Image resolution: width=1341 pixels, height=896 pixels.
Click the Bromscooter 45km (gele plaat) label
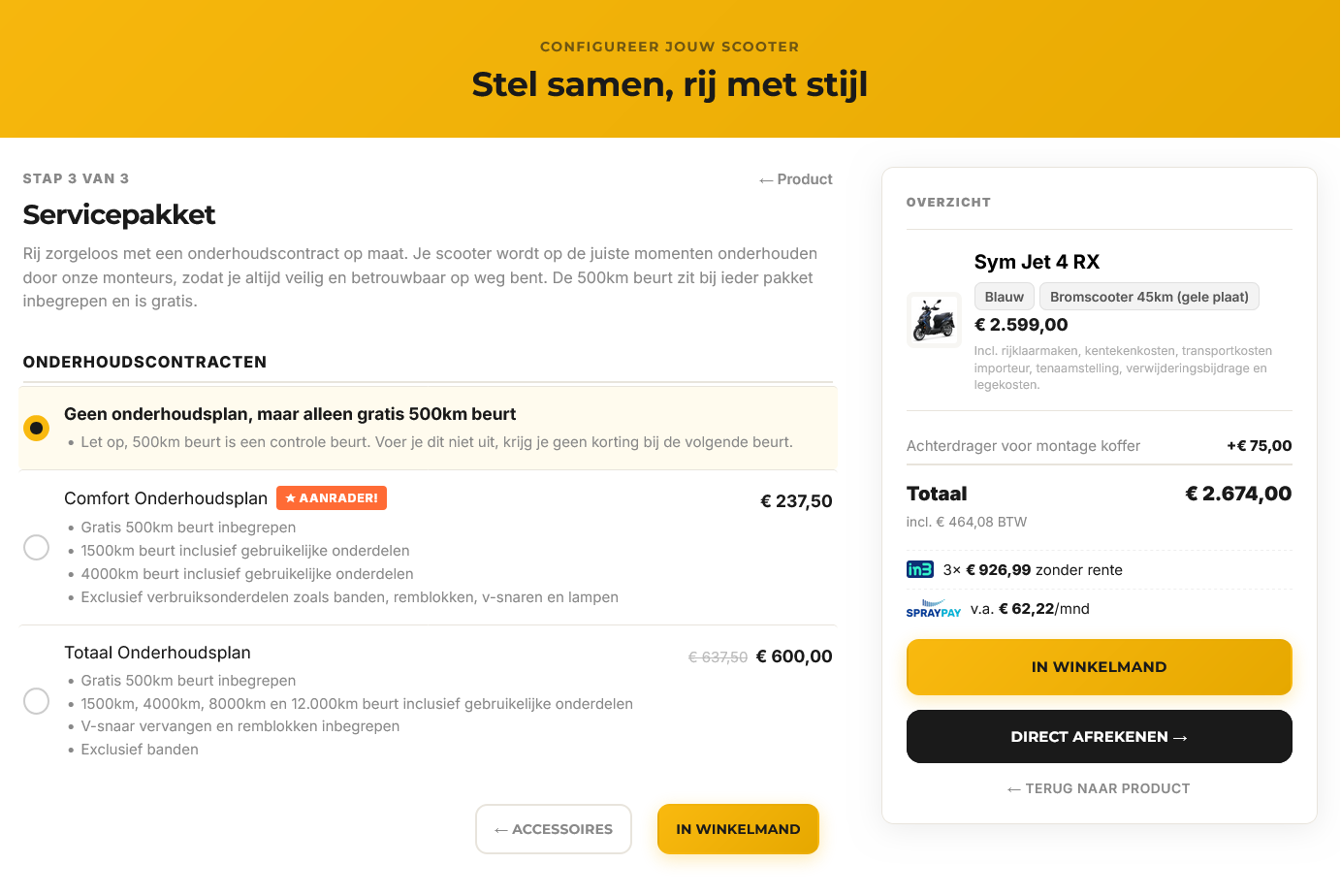pos(1149,296)
